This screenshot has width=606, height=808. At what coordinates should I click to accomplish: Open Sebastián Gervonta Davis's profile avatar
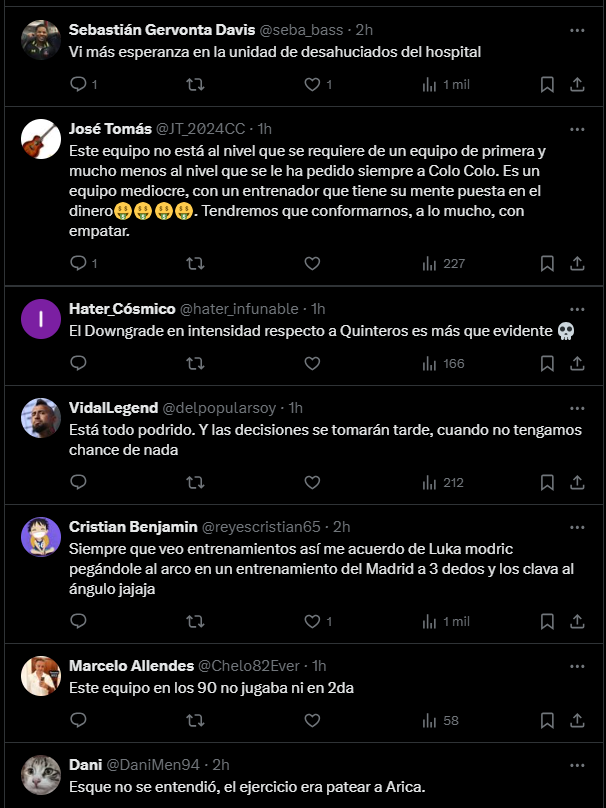point(41,40)
